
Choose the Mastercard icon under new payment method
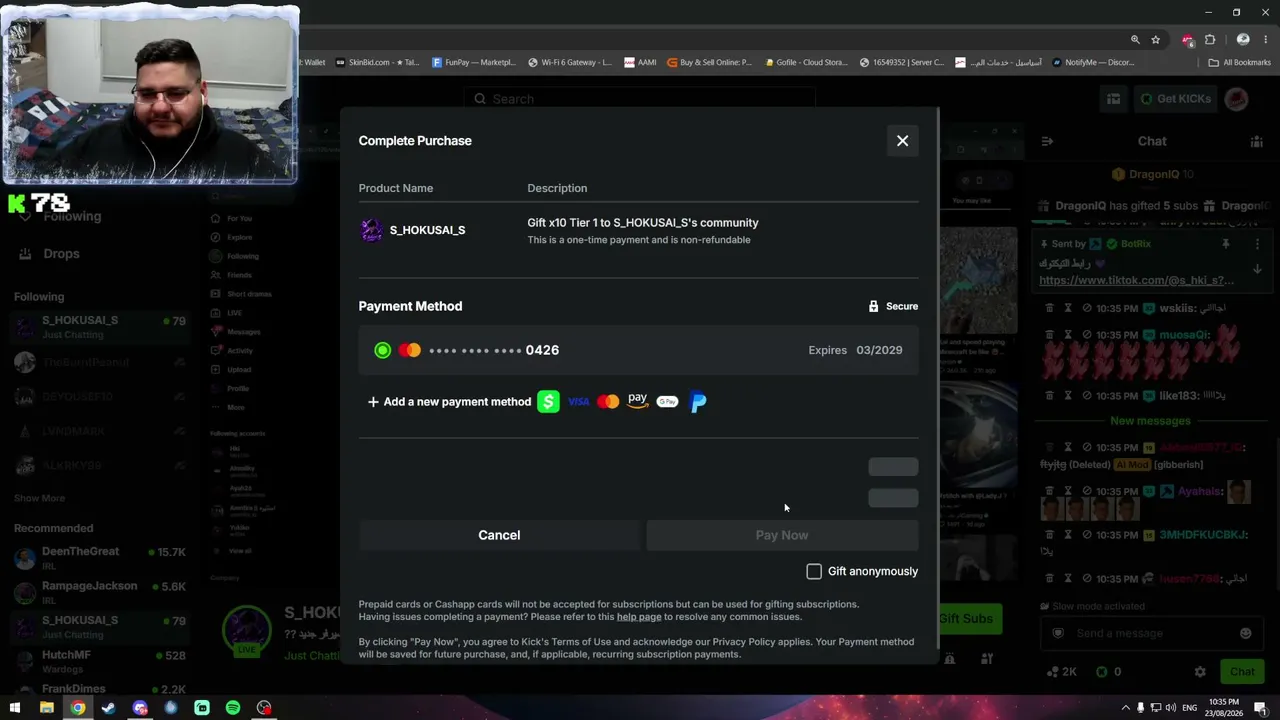pyautogui.click(x=608, y=402)
